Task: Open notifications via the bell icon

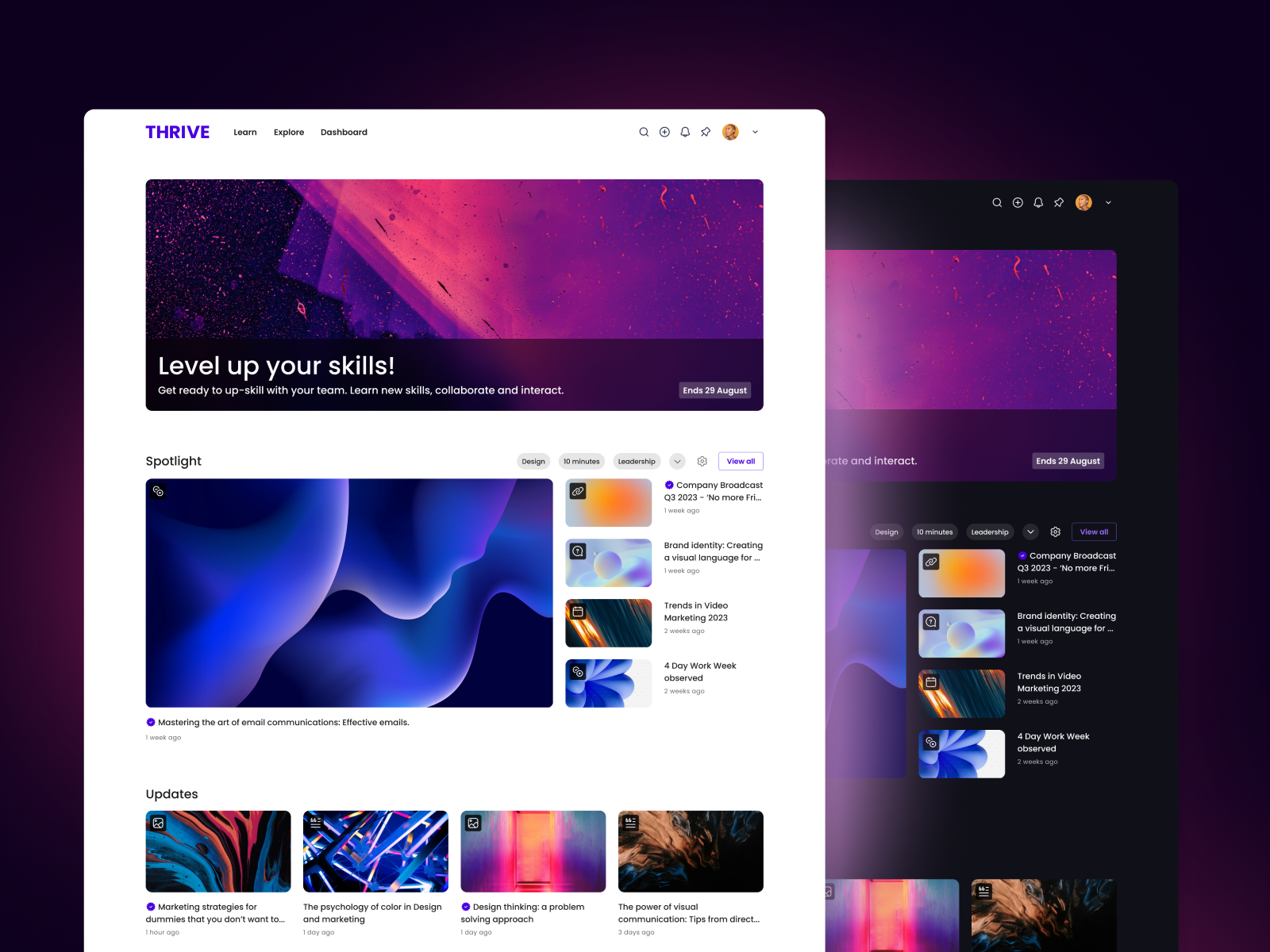Action: tap(684, 132)
